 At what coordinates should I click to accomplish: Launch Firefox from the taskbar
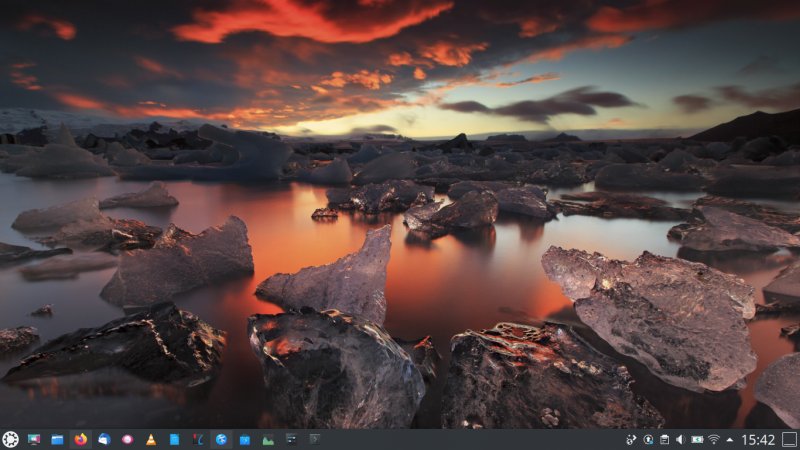click(x=81, y=439)
